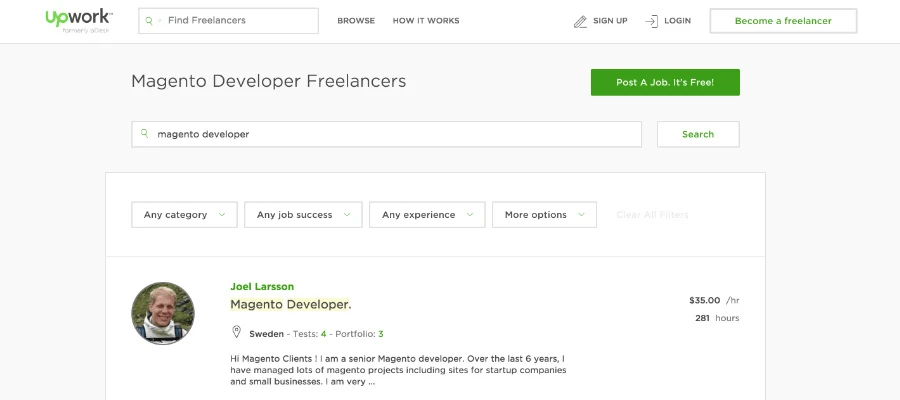Screen dimensions: 900x400
Task: Click the magnifier icon in Find Freelancers box
Action: (x=150, y=20)
